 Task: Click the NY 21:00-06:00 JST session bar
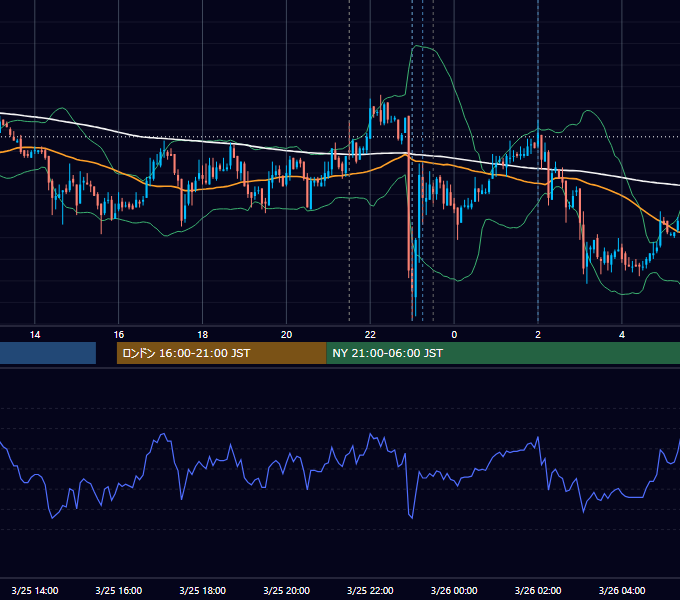pos(503,353)
